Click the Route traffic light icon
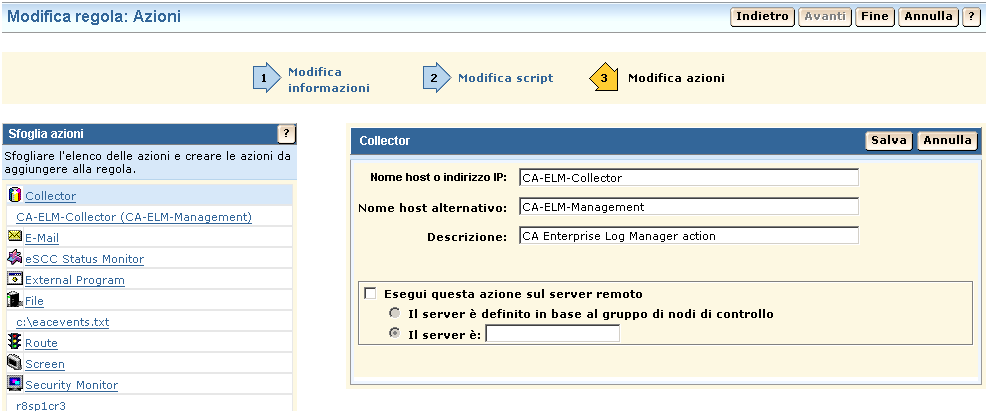992x411 pixels. (14, 342)
